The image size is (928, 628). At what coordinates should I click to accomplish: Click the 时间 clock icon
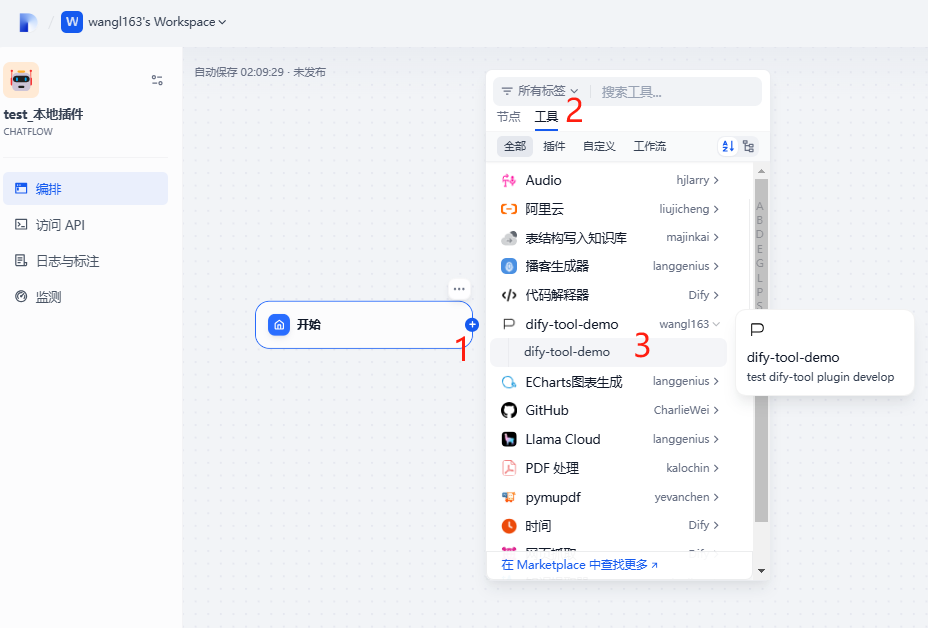(509, 526)
